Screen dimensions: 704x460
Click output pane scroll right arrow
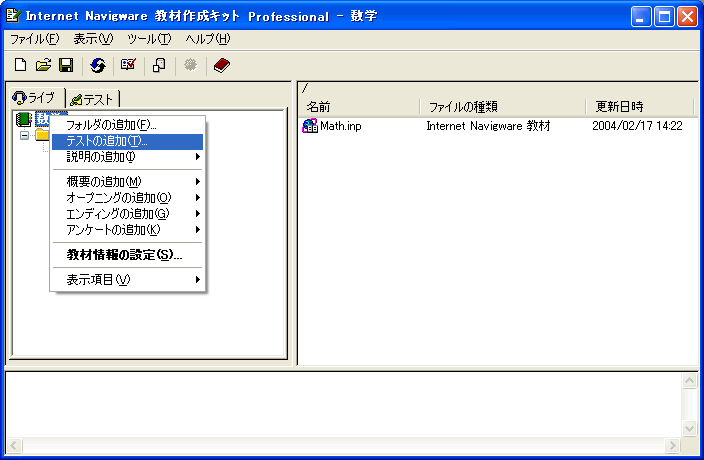pyautogui.click(x=673, y=445)
